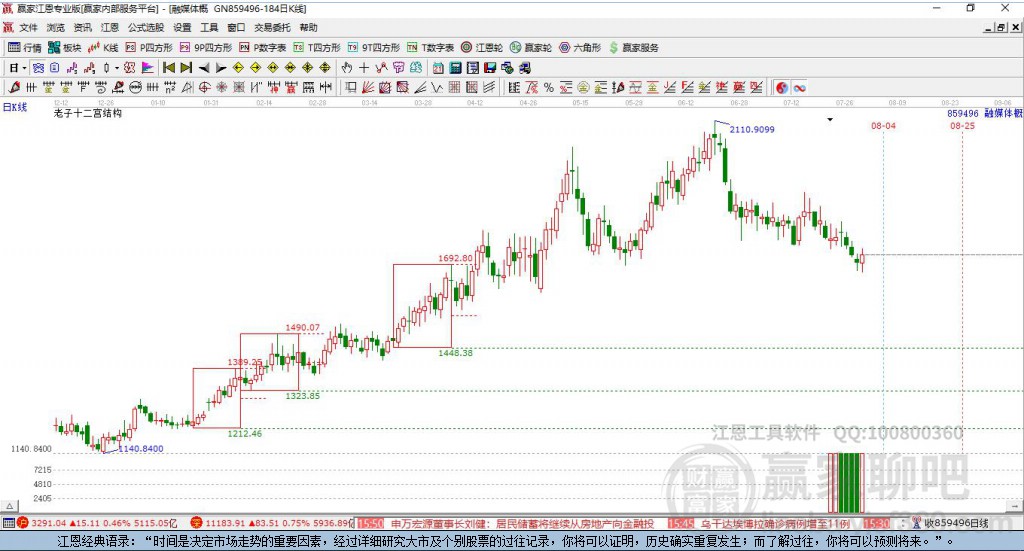Toggle the highlighted blue crossed-box toolbar button
The width and height of the screenshot is (1024, 551).
38,68
